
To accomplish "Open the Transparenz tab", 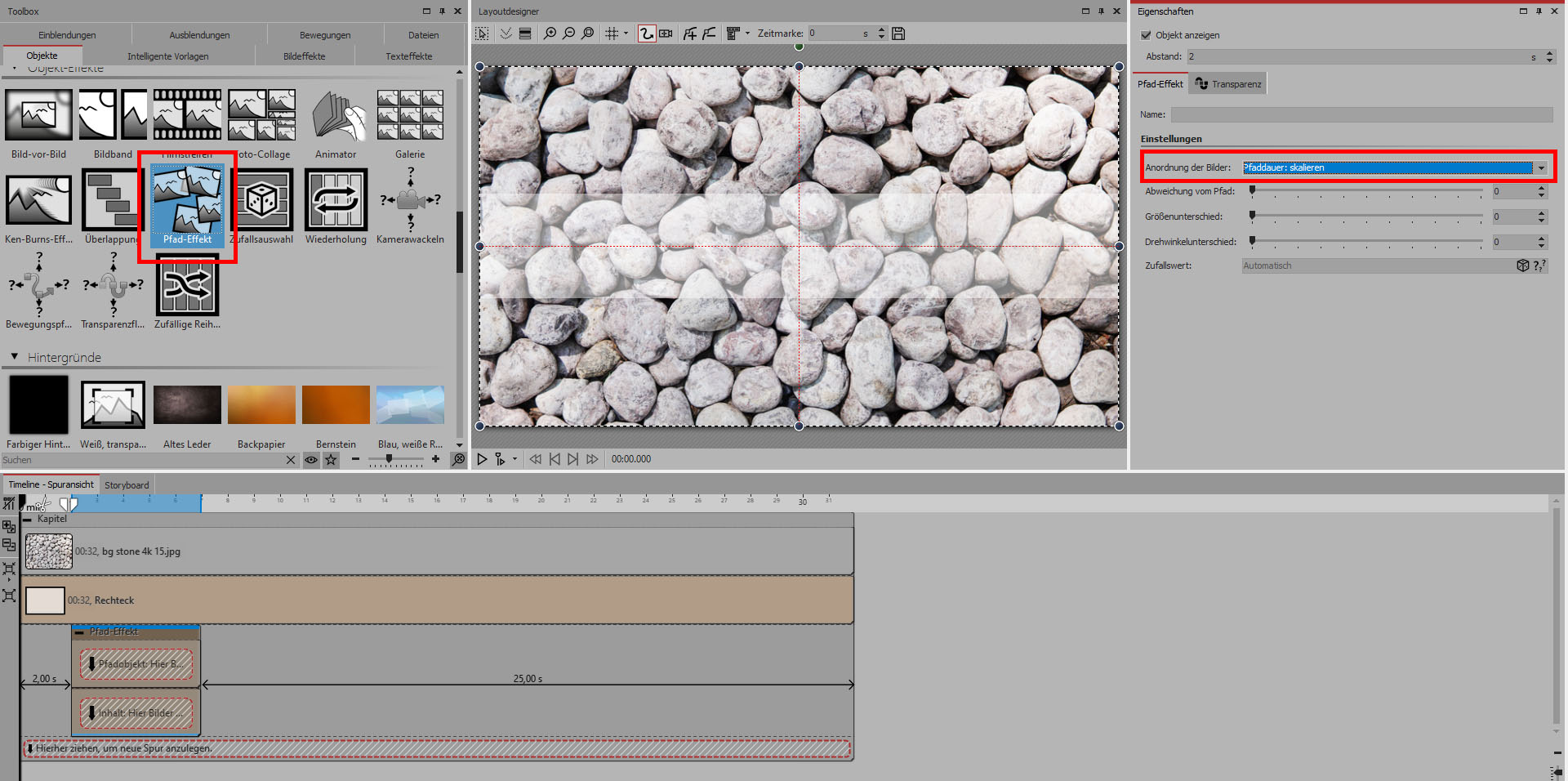I will click(1227, 84).
